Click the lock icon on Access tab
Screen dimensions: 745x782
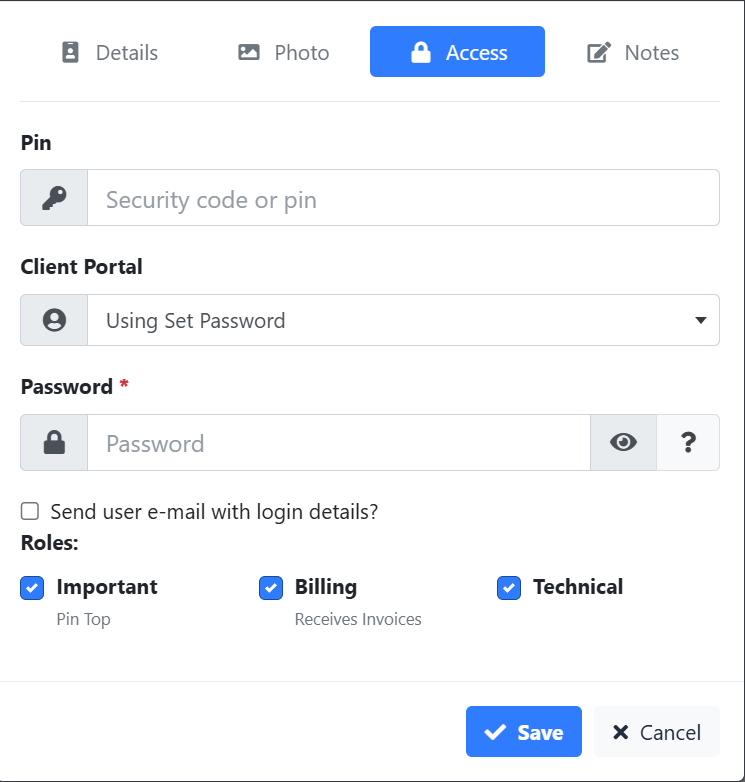point(421,53)
